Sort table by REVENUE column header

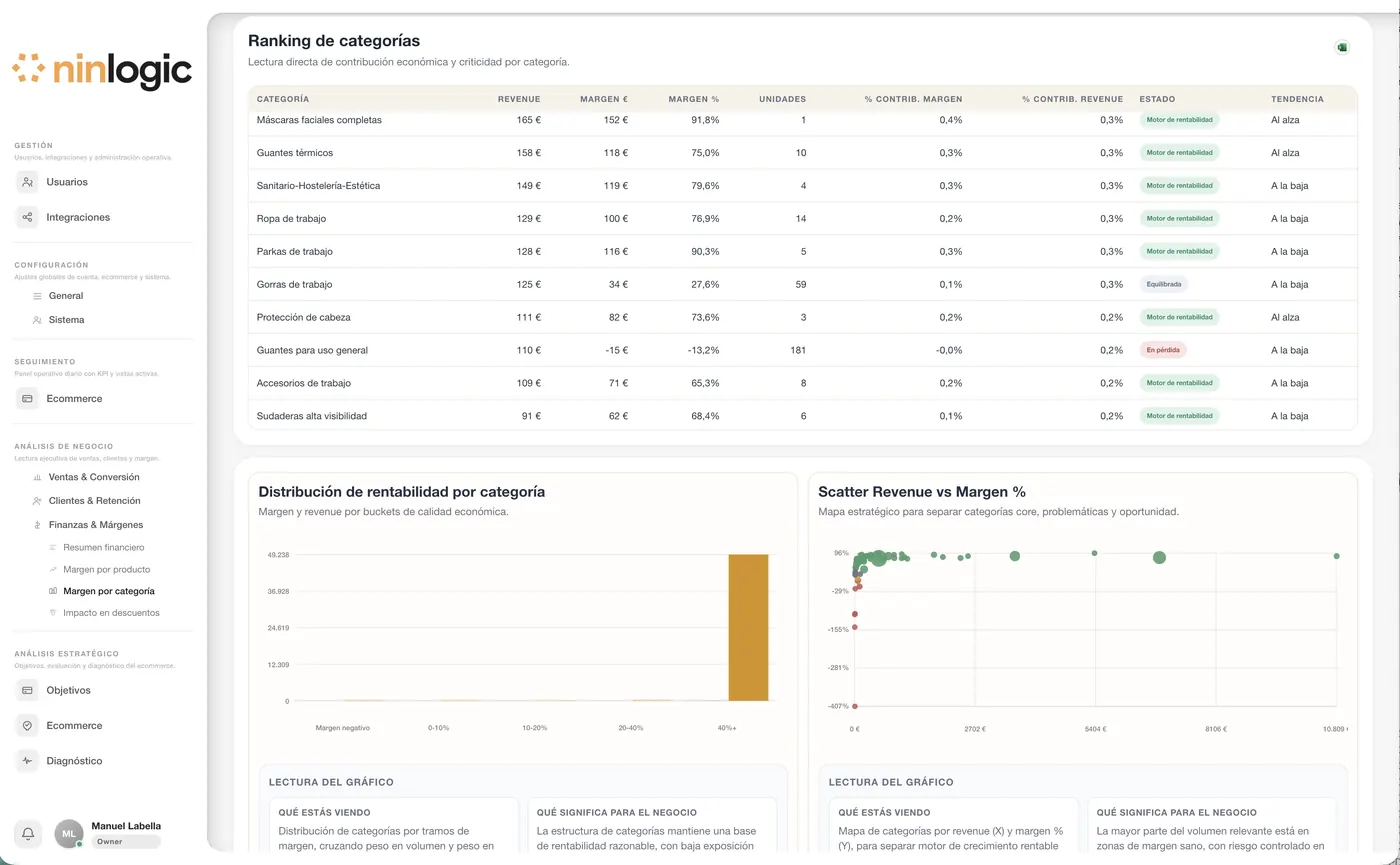tap(519, 99)
